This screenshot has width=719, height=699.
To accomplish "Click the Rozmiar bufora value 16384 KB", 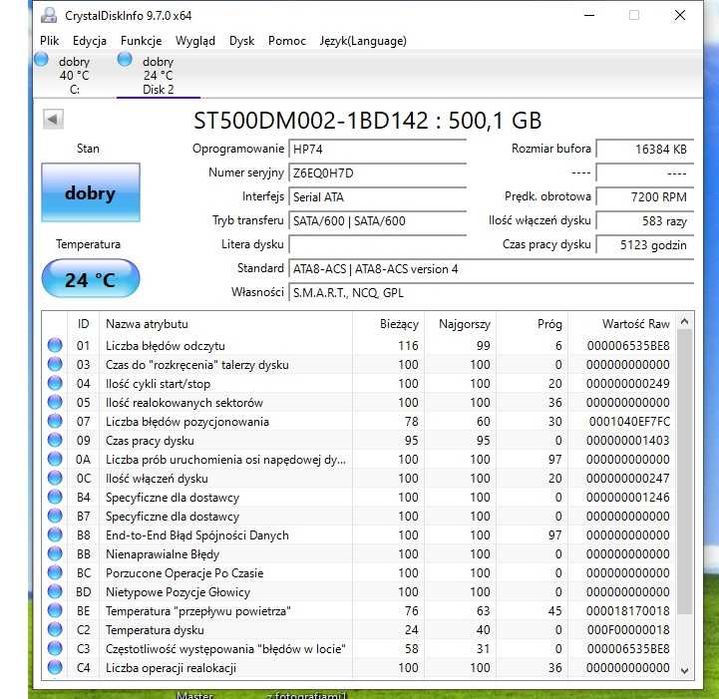I will 645,149.
